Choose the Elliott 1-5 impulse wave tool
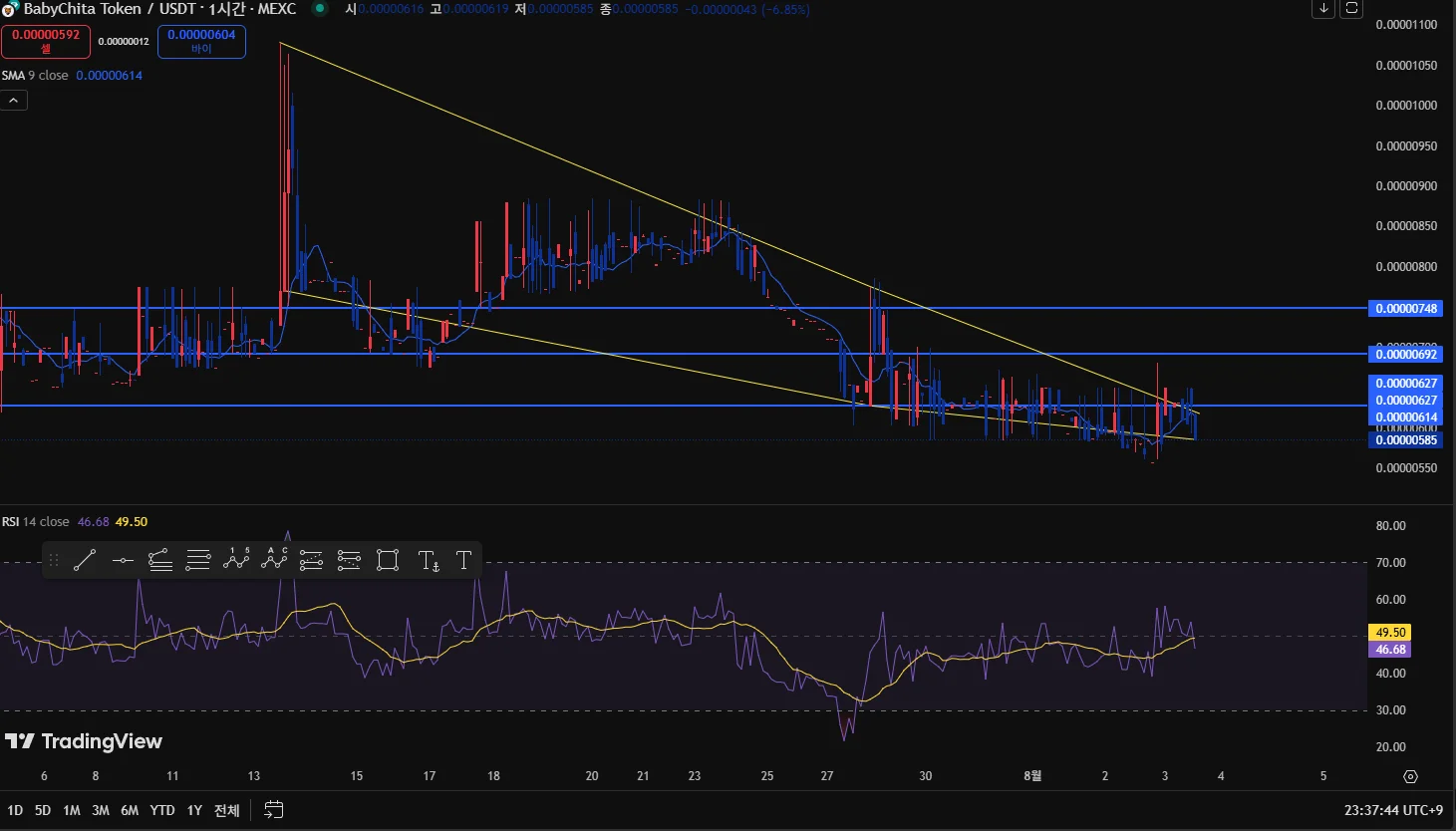1456x831 pixels. point(236,560)
